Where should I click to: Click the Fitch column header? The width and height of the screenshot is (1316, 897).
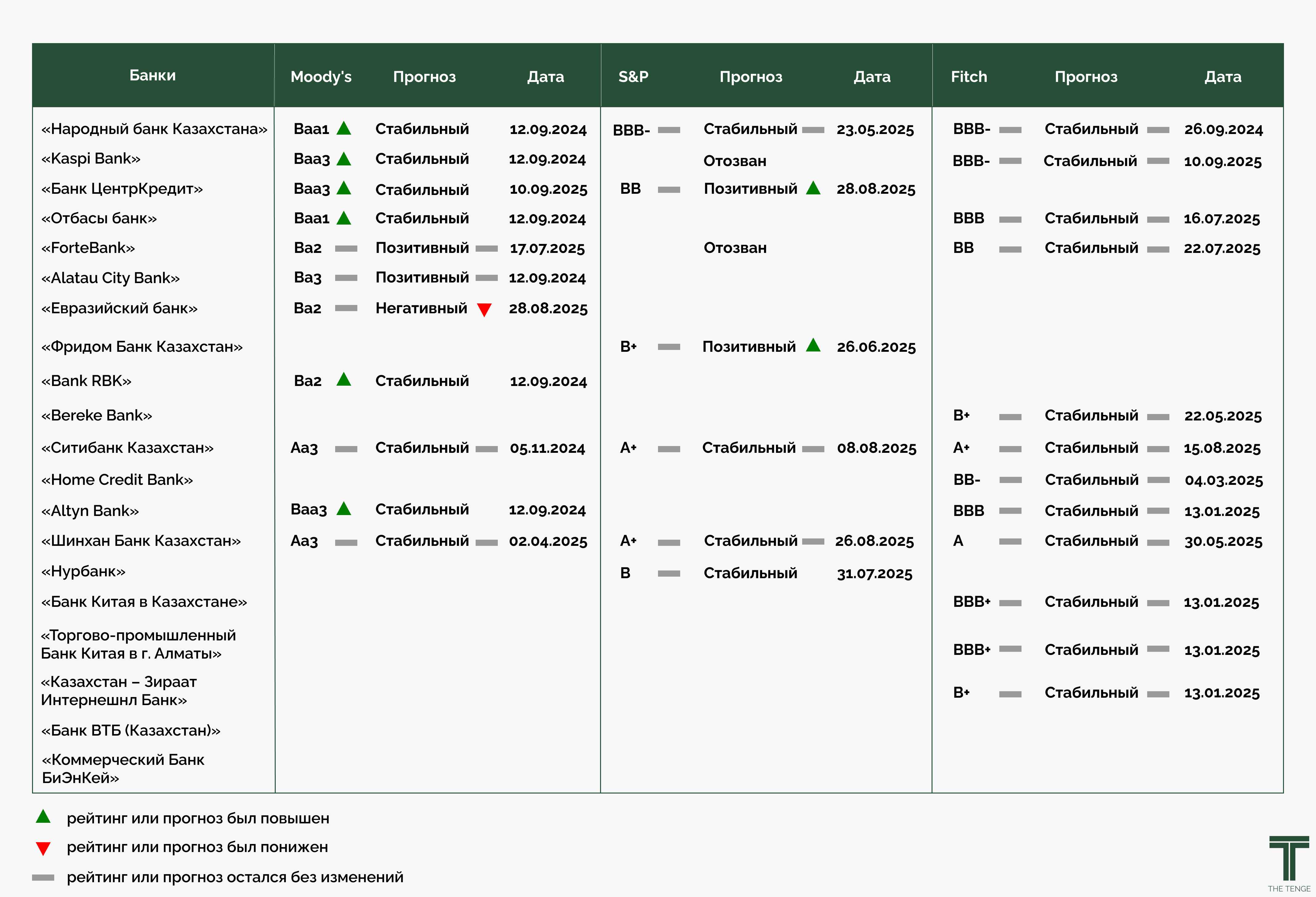tap(969, 76)
